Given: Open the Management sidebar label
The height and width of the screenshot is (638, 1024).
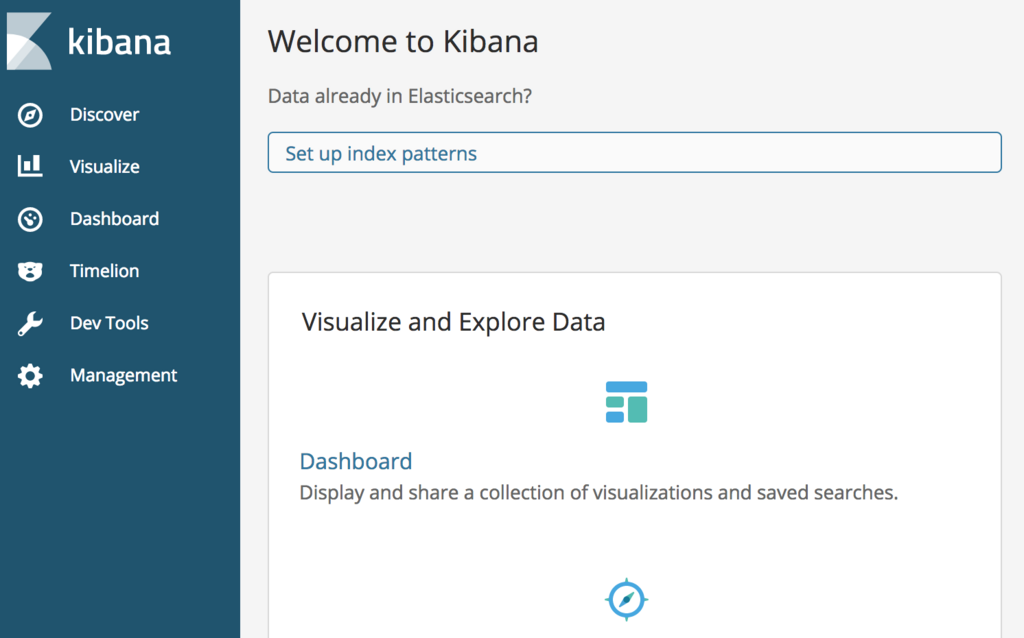Looking at the screenshot, I should (x=123, y=376).
